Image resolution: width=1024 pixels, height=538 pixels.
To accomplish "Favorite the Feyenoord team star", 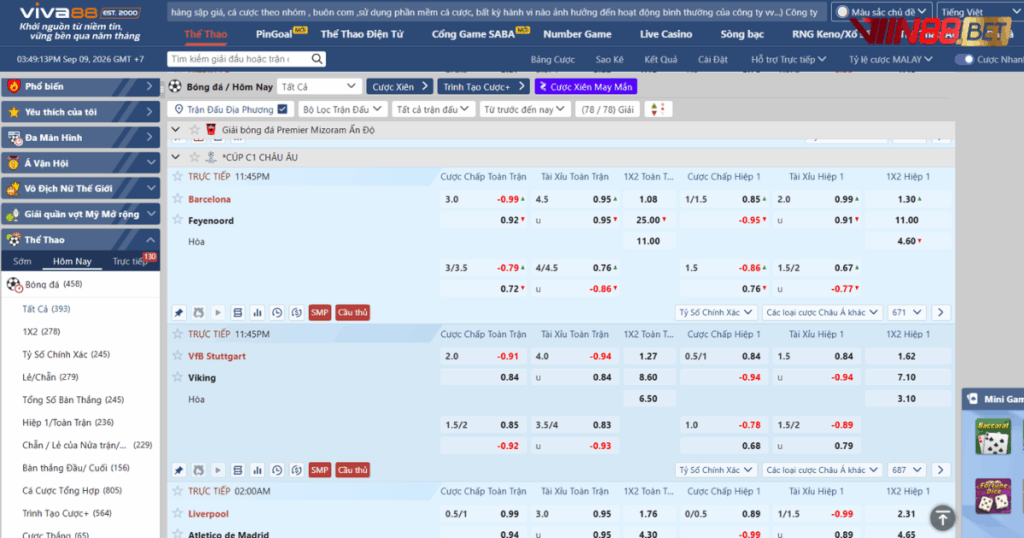I will [178, 220].
